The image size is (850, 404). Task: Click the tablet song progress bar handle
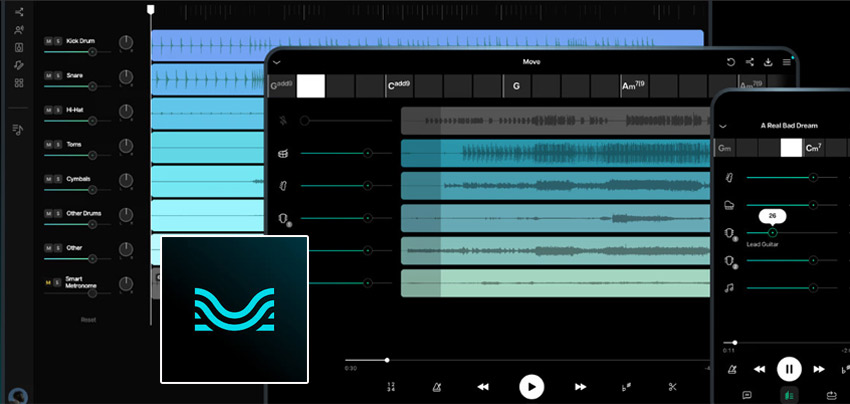coord(387,360)
